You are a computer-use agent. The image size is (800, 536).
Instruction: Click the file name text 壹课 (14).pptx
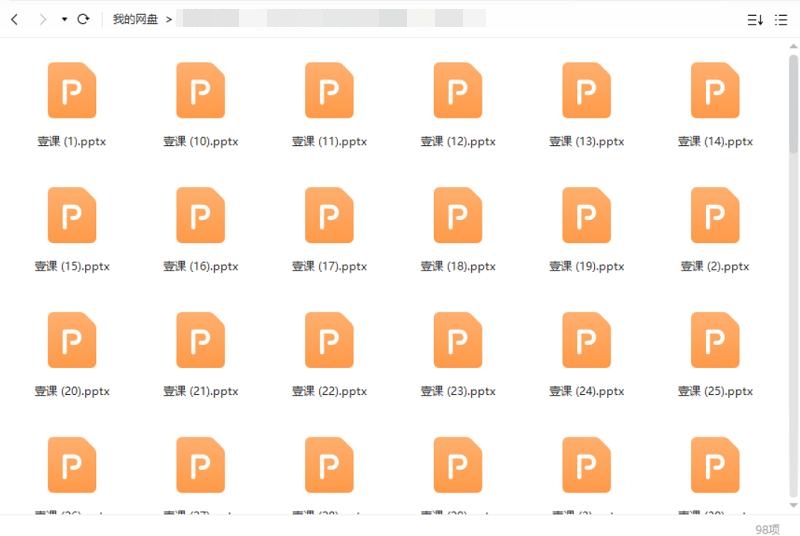[x=715, y=142]
